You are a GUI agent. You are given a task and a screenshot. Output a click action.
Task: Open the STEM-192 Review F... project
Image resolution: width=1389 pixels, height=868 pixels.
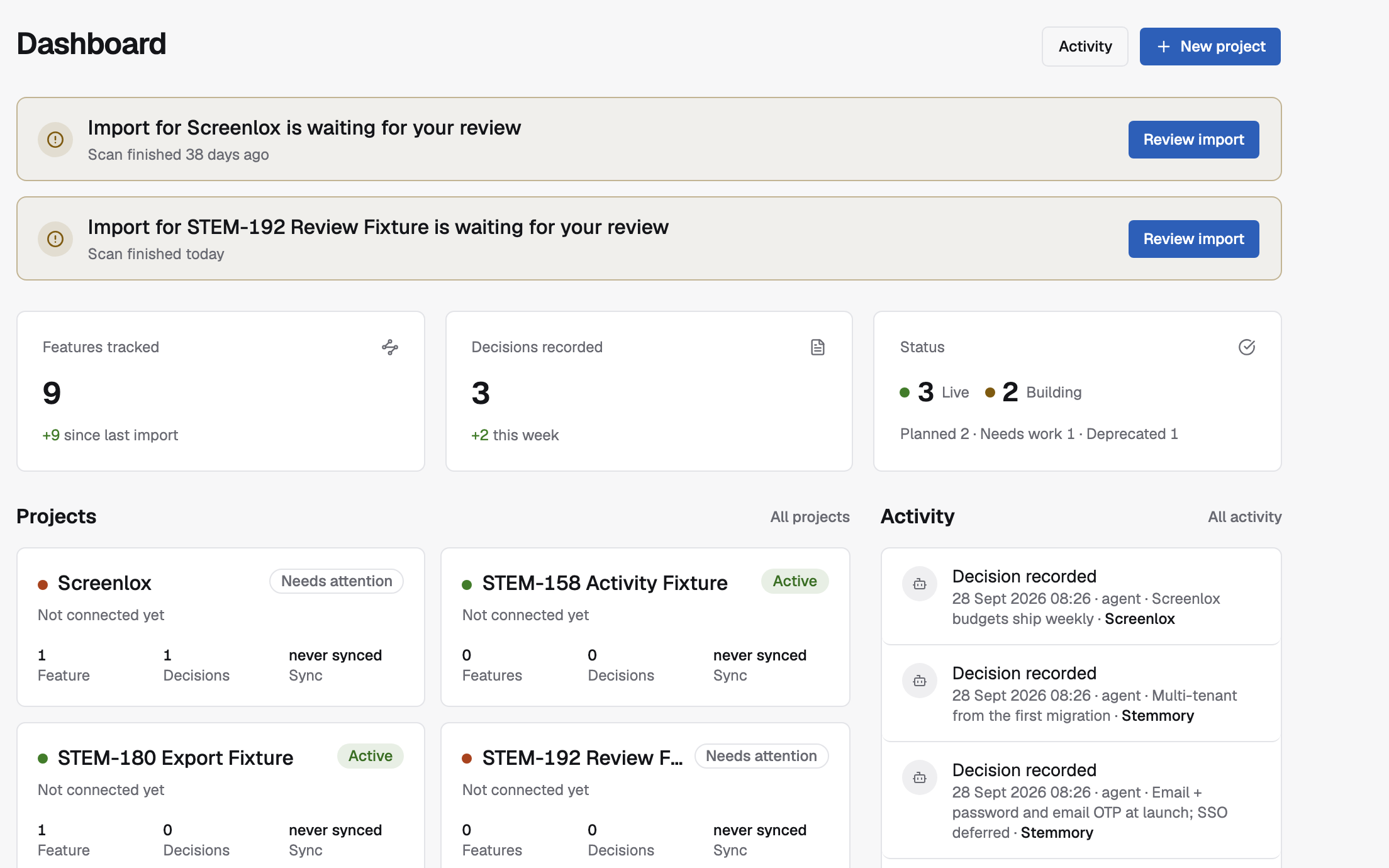click(583, 758)
